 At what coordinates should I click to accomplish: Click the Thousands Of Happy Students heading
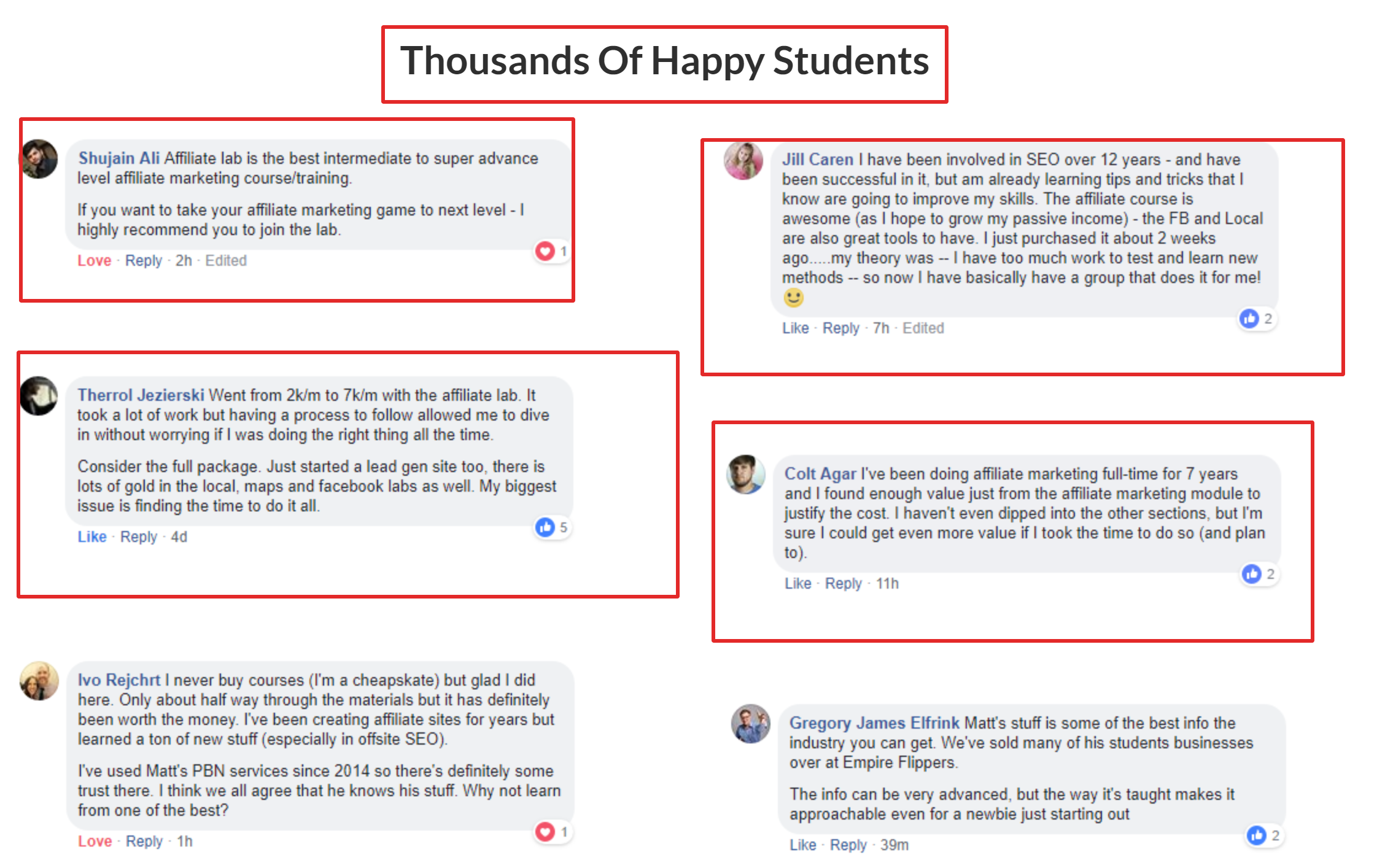coord(664,61)
